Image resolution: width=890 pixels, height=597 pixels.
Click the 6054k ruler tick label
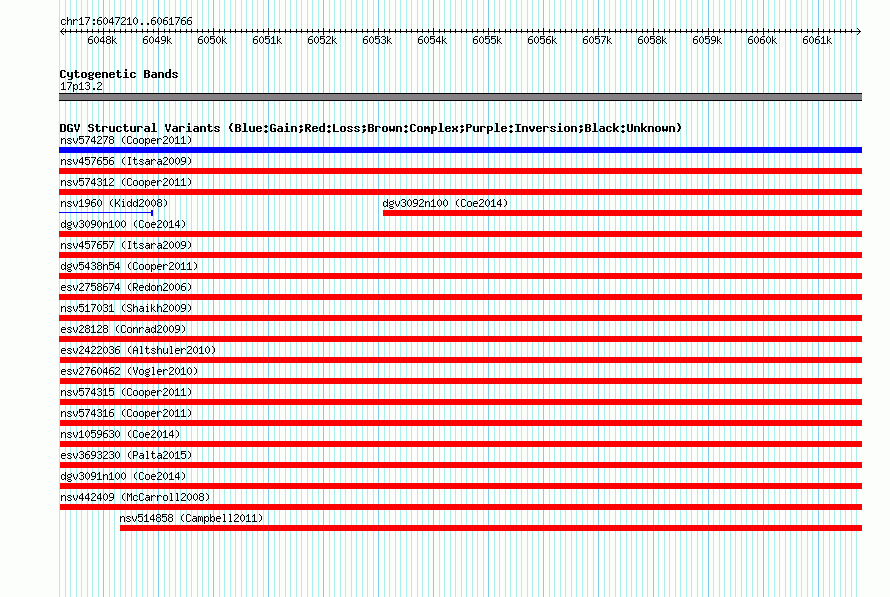tap(432, 40)
